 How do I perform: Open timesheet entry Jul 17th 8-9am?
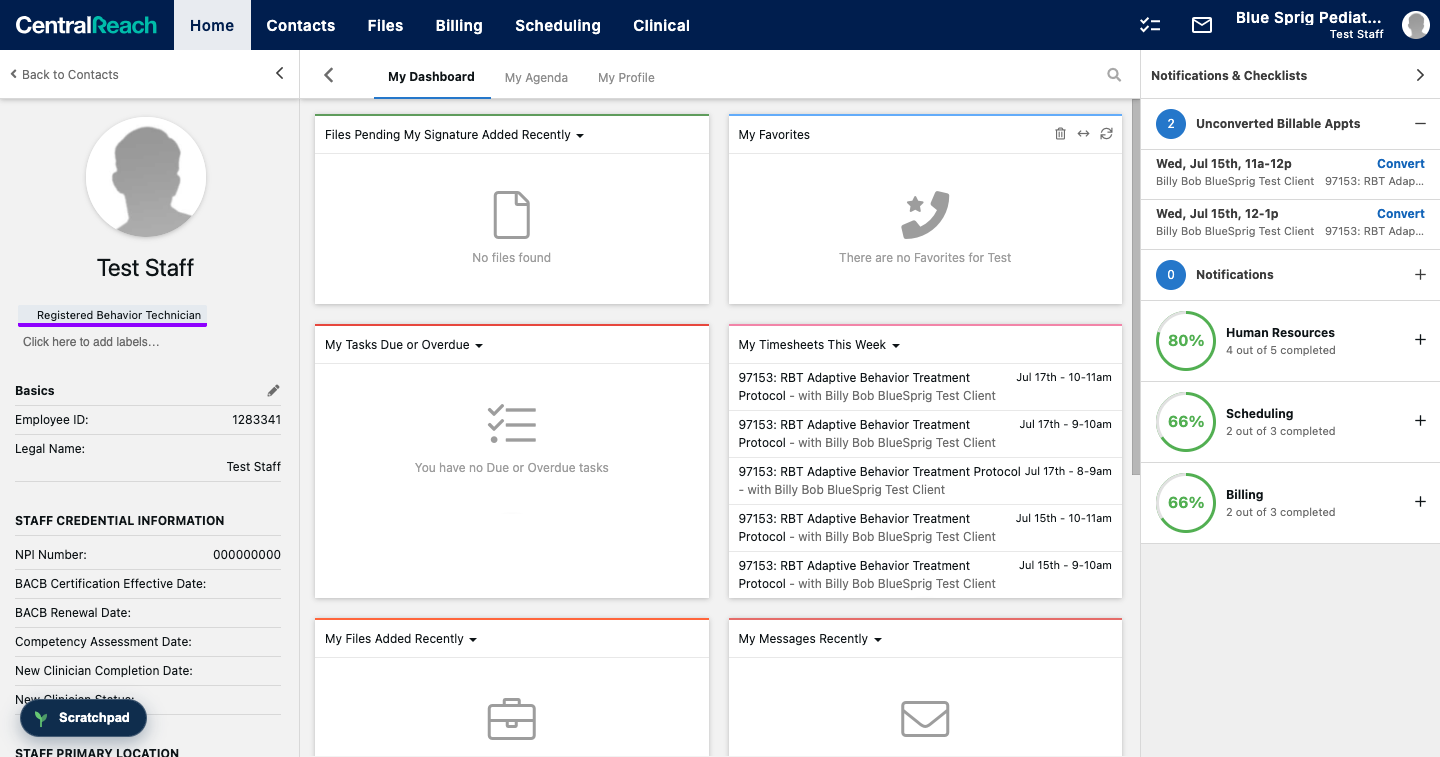(x=925, y=481)
